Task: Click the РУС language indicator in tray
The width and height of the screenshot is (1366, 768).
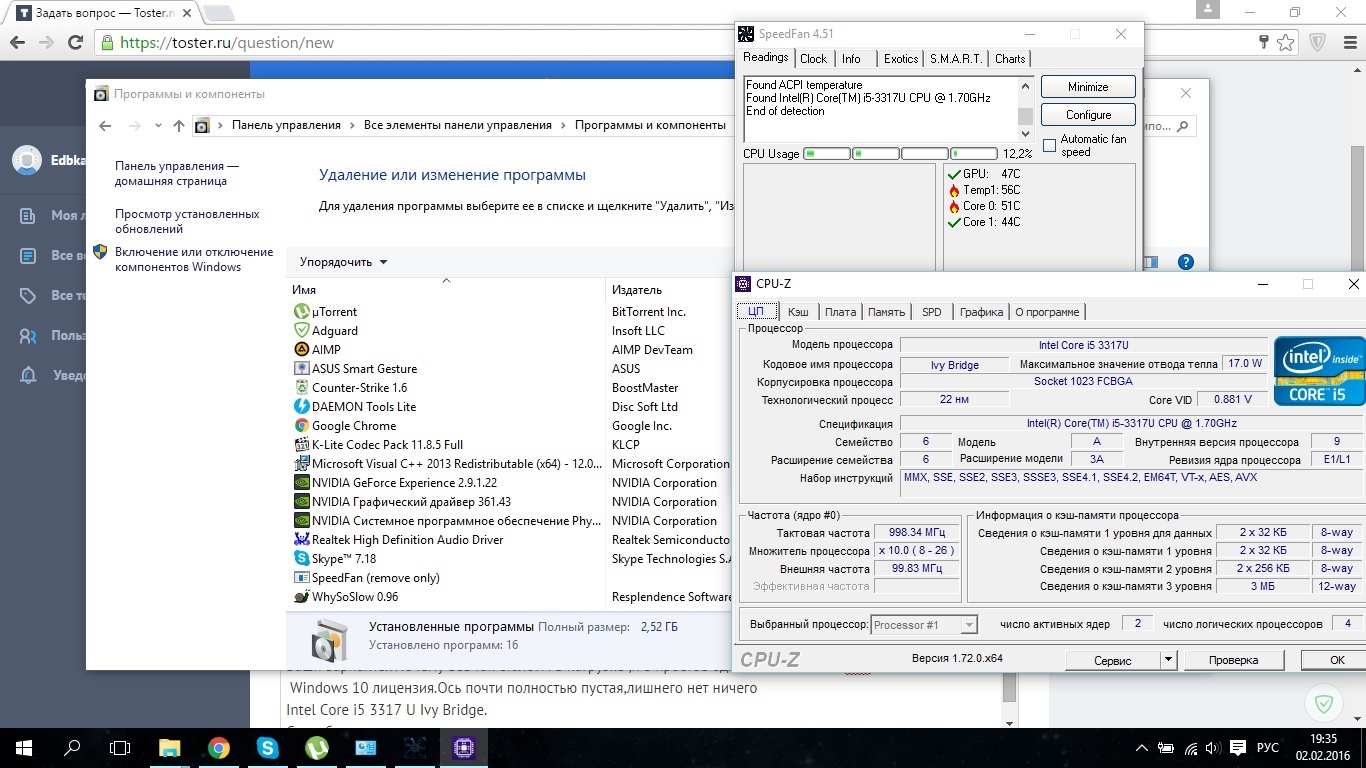Action: pyautogui.click(x=1268, y=748)
